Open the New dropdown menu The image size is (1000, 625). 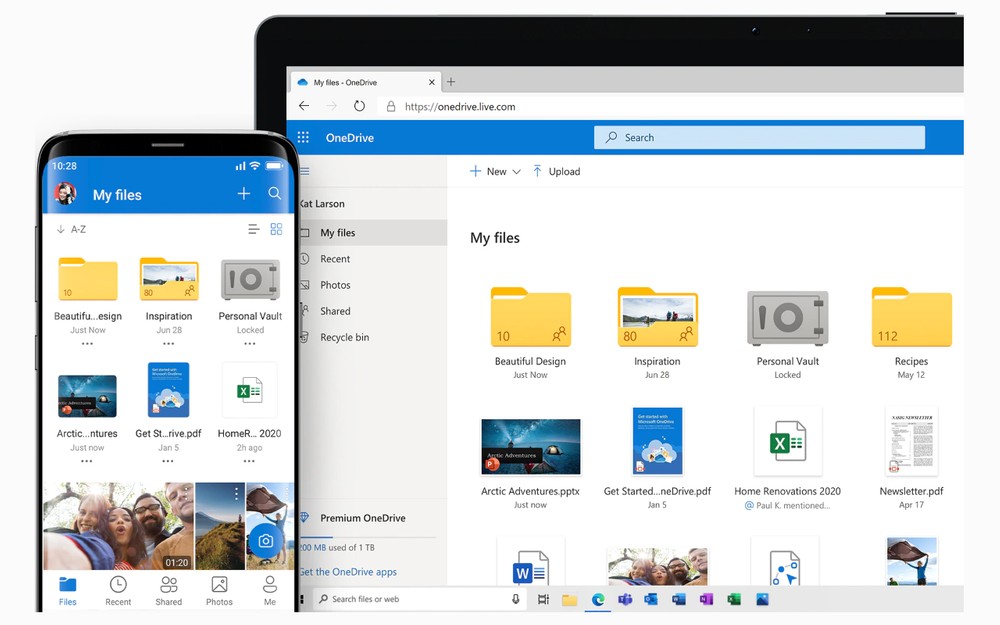(496, 172)
